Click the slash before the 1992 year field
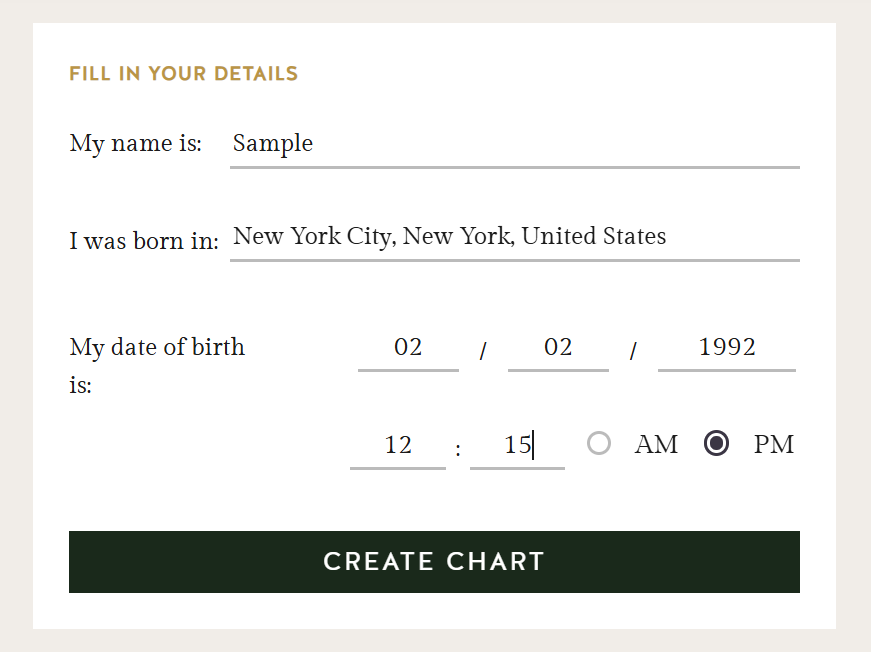The width and height of the screenshot is (871, 652). [x=633, y=350]
